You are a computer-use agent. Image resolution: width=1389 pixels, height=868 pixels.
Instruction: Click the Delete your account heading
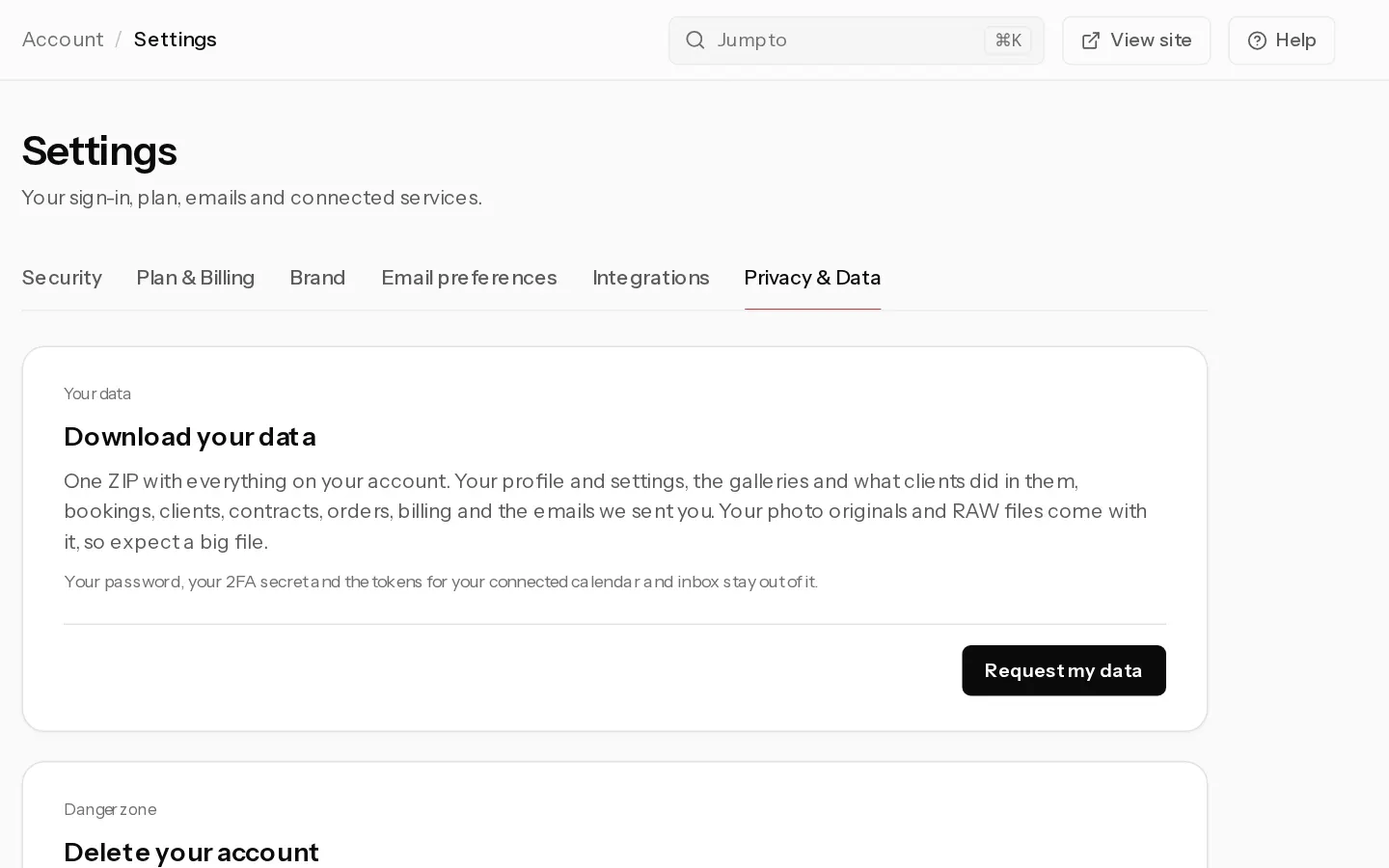coord(191,853)
